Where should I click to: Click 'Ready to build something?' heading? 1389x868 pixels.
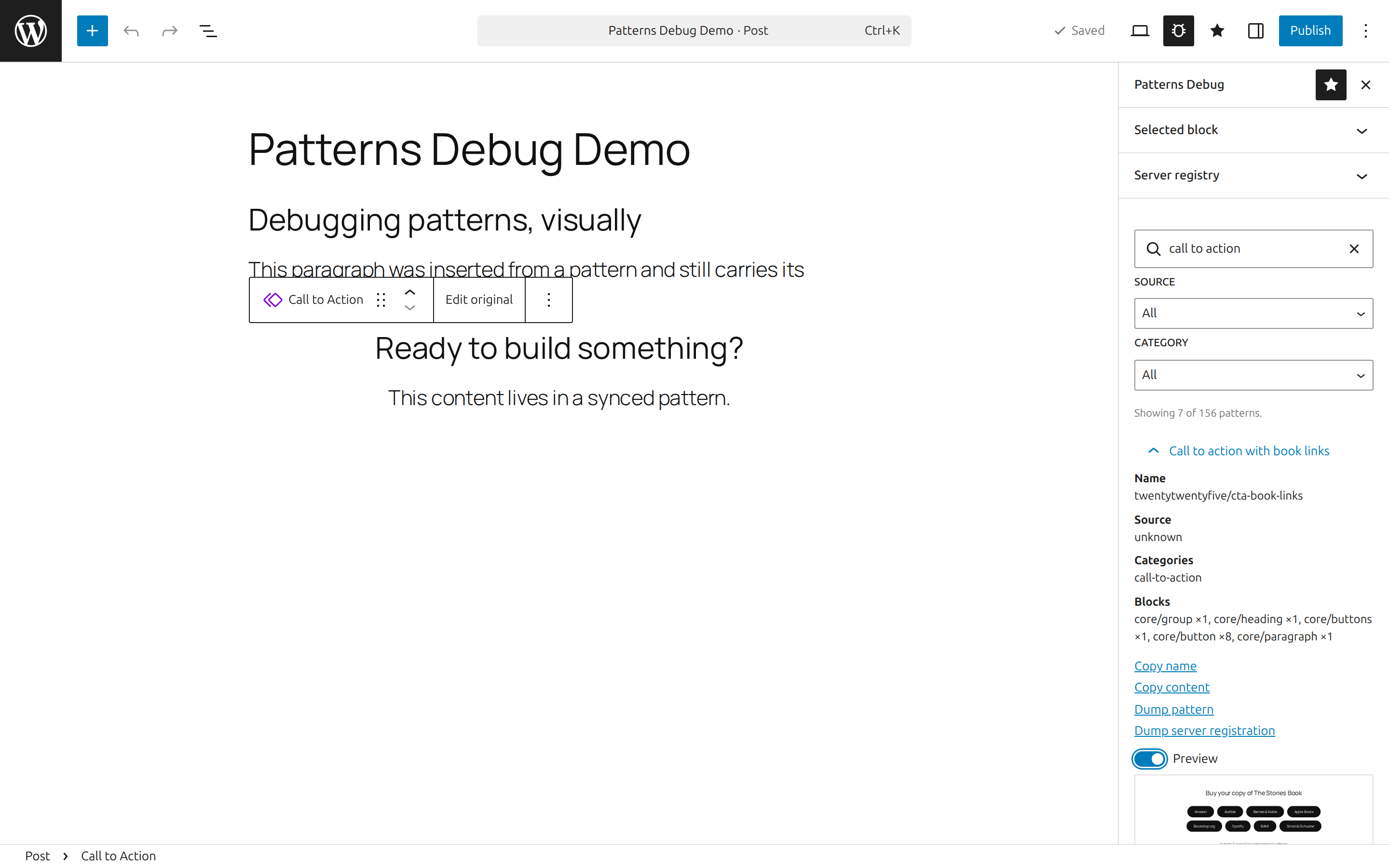pos(559,348)
